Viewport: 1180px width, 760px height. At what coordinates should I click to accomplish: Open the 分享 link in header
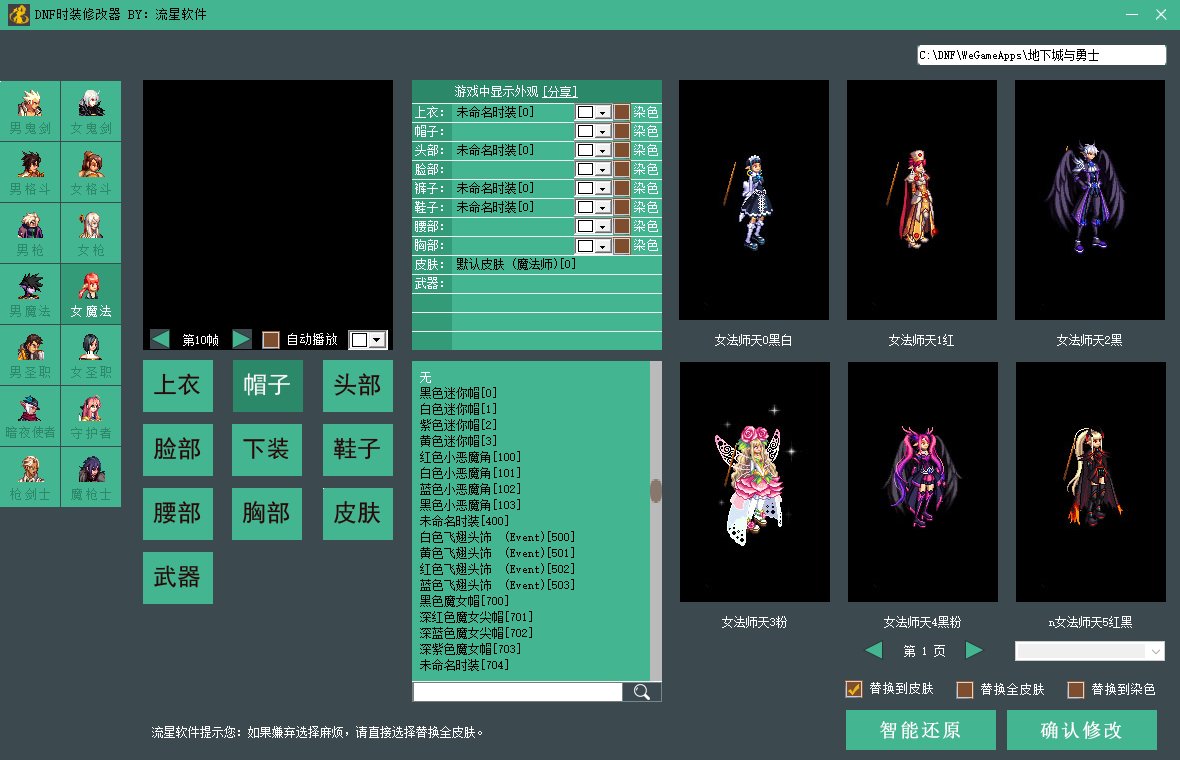point(560,92)
